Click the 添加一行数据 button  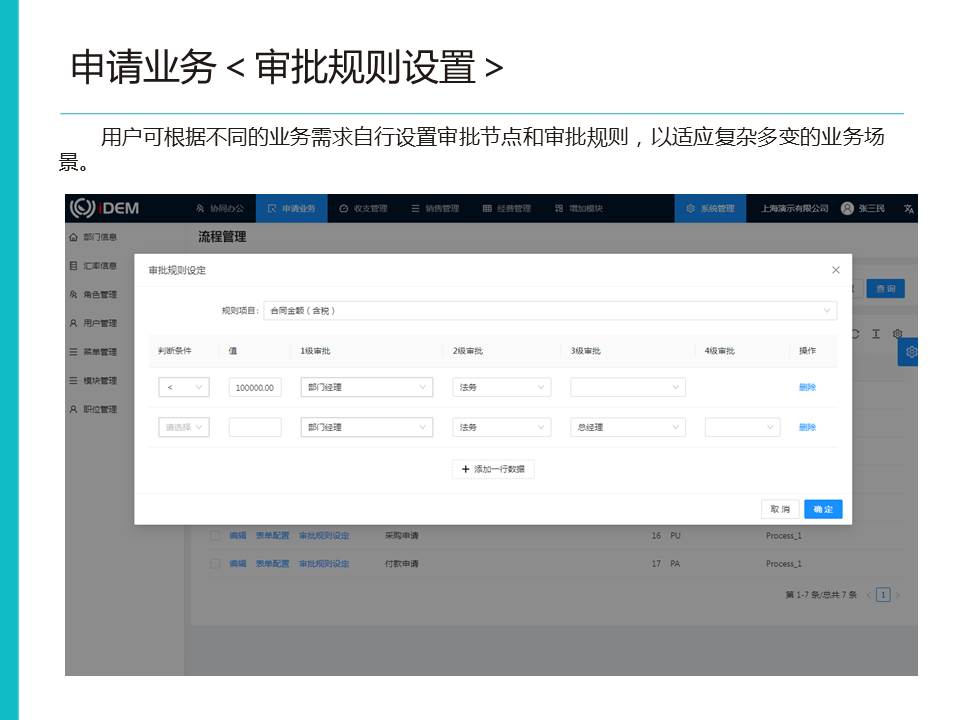(493, 469)
